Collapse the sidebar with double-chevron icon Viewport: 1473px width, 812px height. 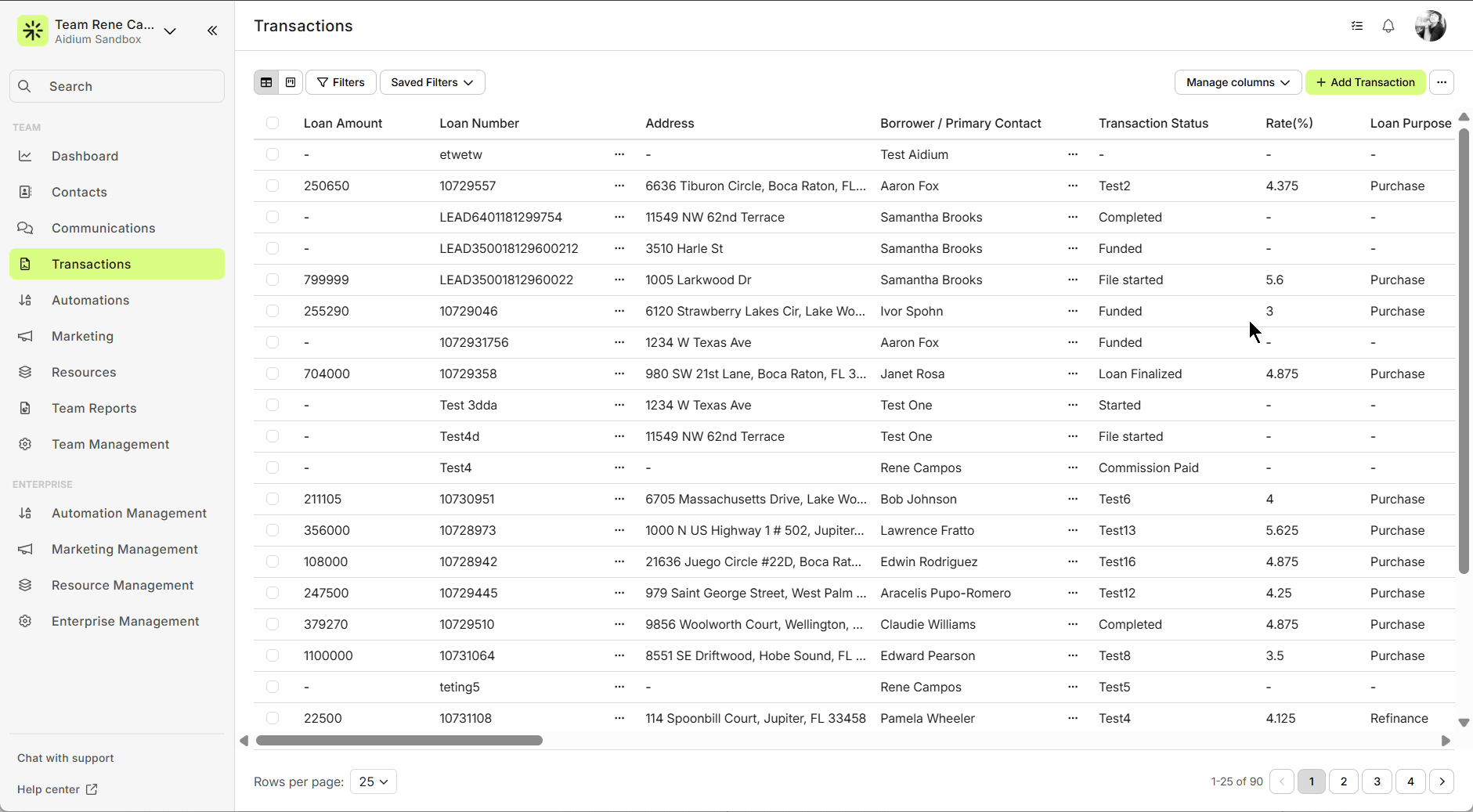coord(212,31)
